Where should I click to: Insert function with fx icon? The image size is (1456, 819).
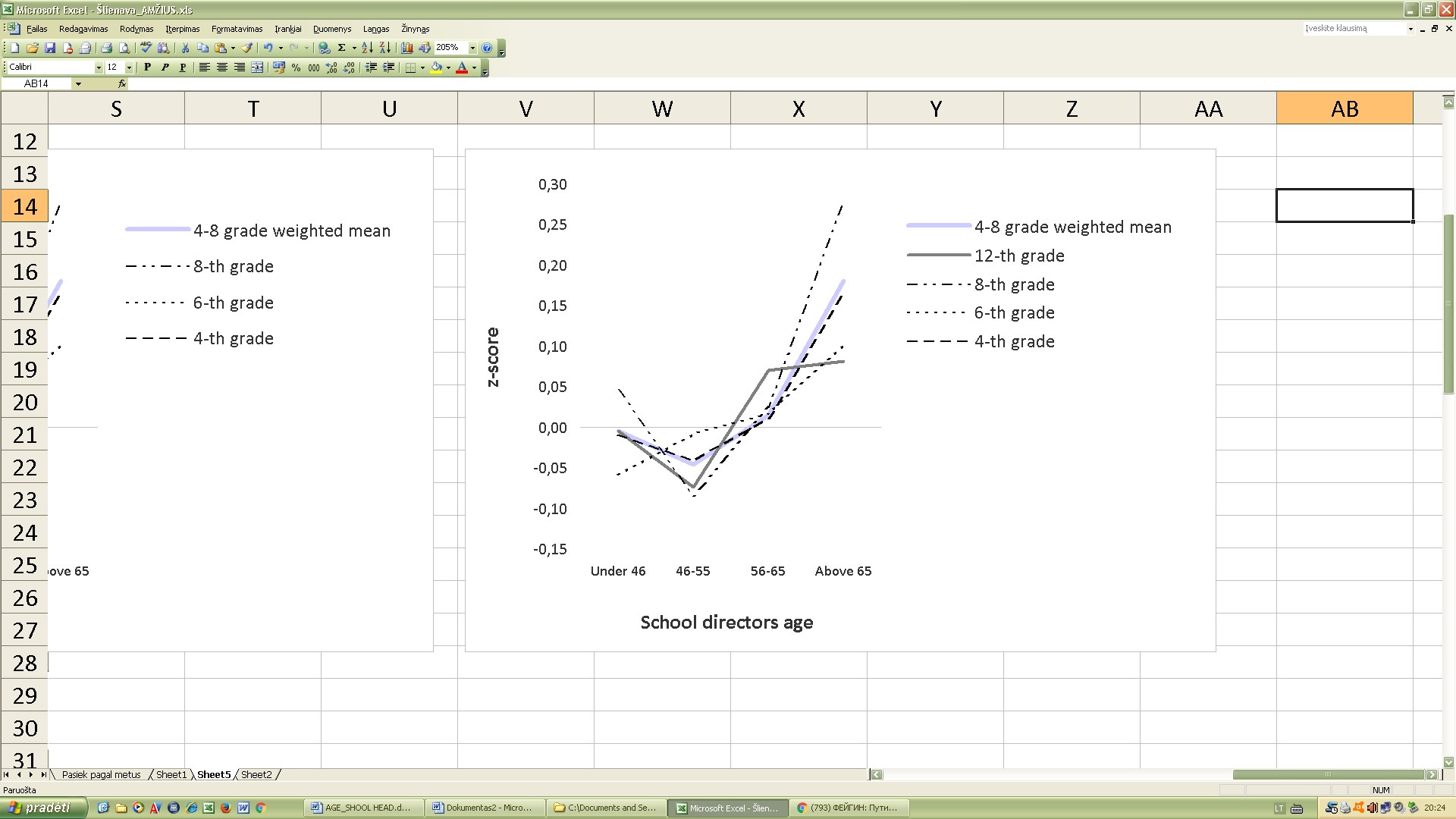(122, 83)
